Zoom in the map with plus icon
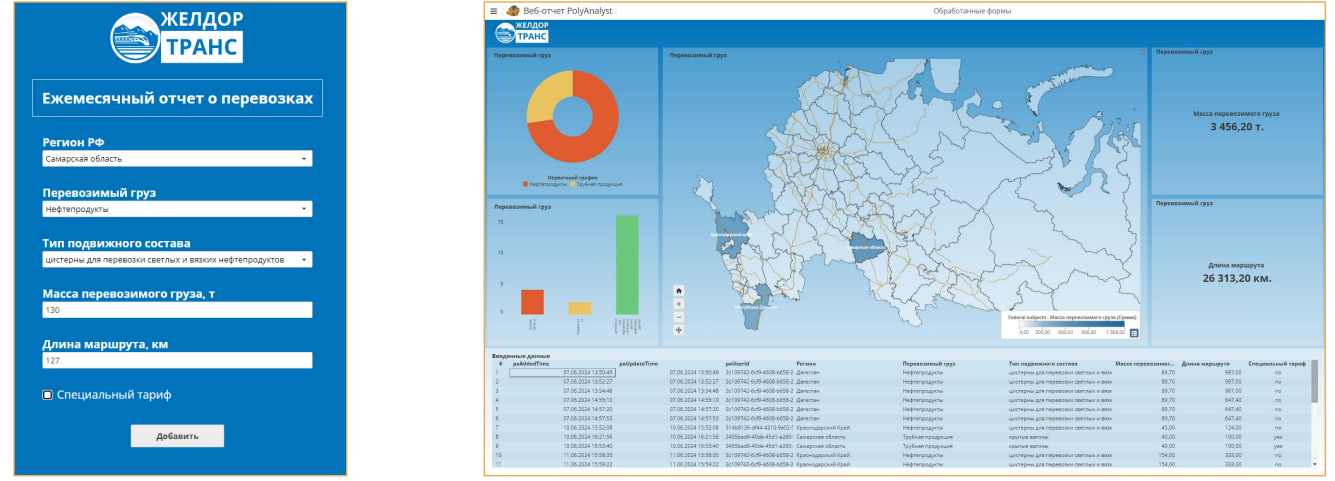The width and height of the screenshot is (1335, 481). [679, 304]
